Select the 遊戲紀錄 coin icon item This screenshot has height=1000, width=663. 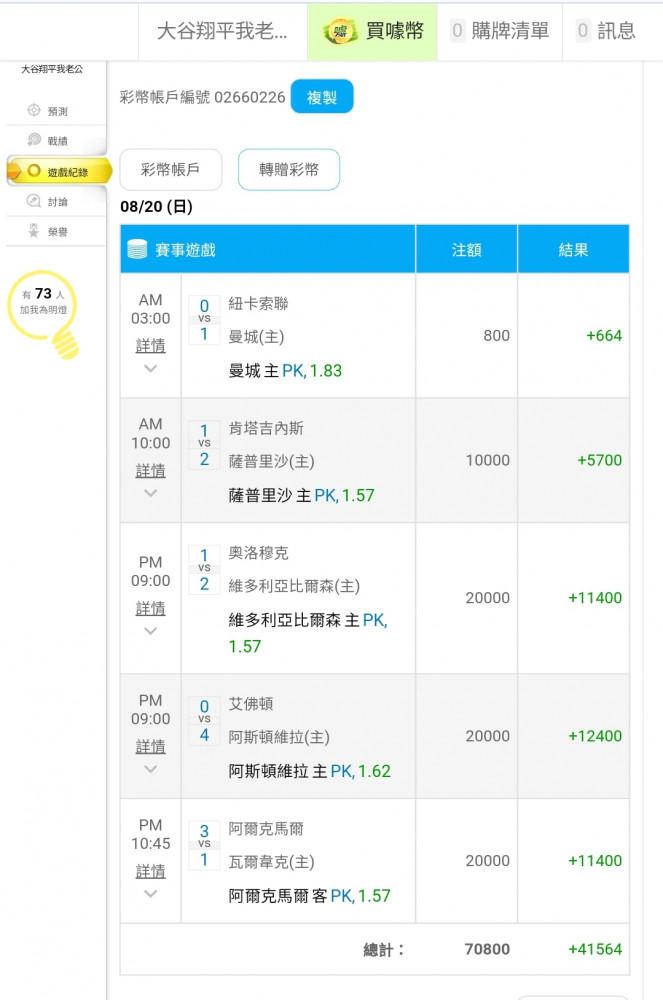click(x=34, y=171)
